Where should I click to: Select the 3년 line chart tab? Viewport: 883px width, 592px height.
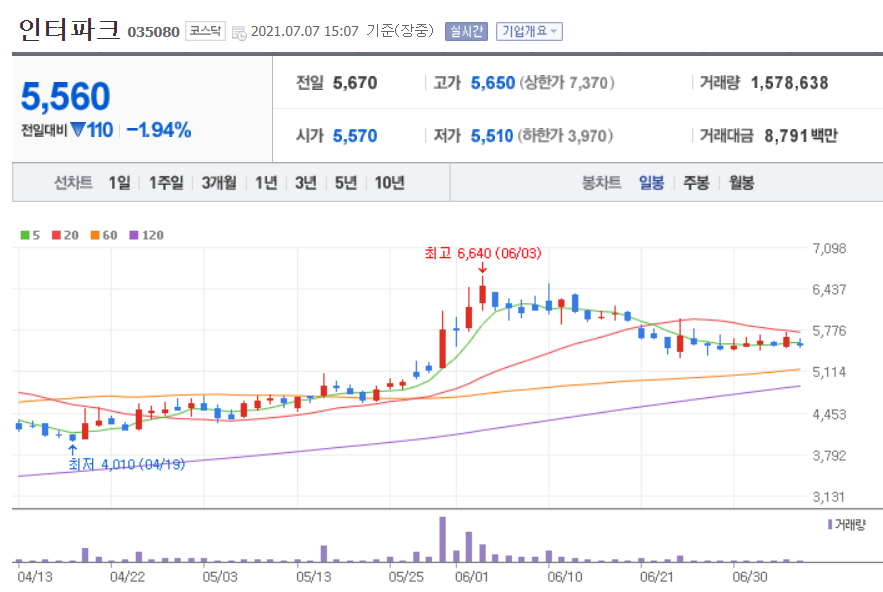(x=306, y=183)
